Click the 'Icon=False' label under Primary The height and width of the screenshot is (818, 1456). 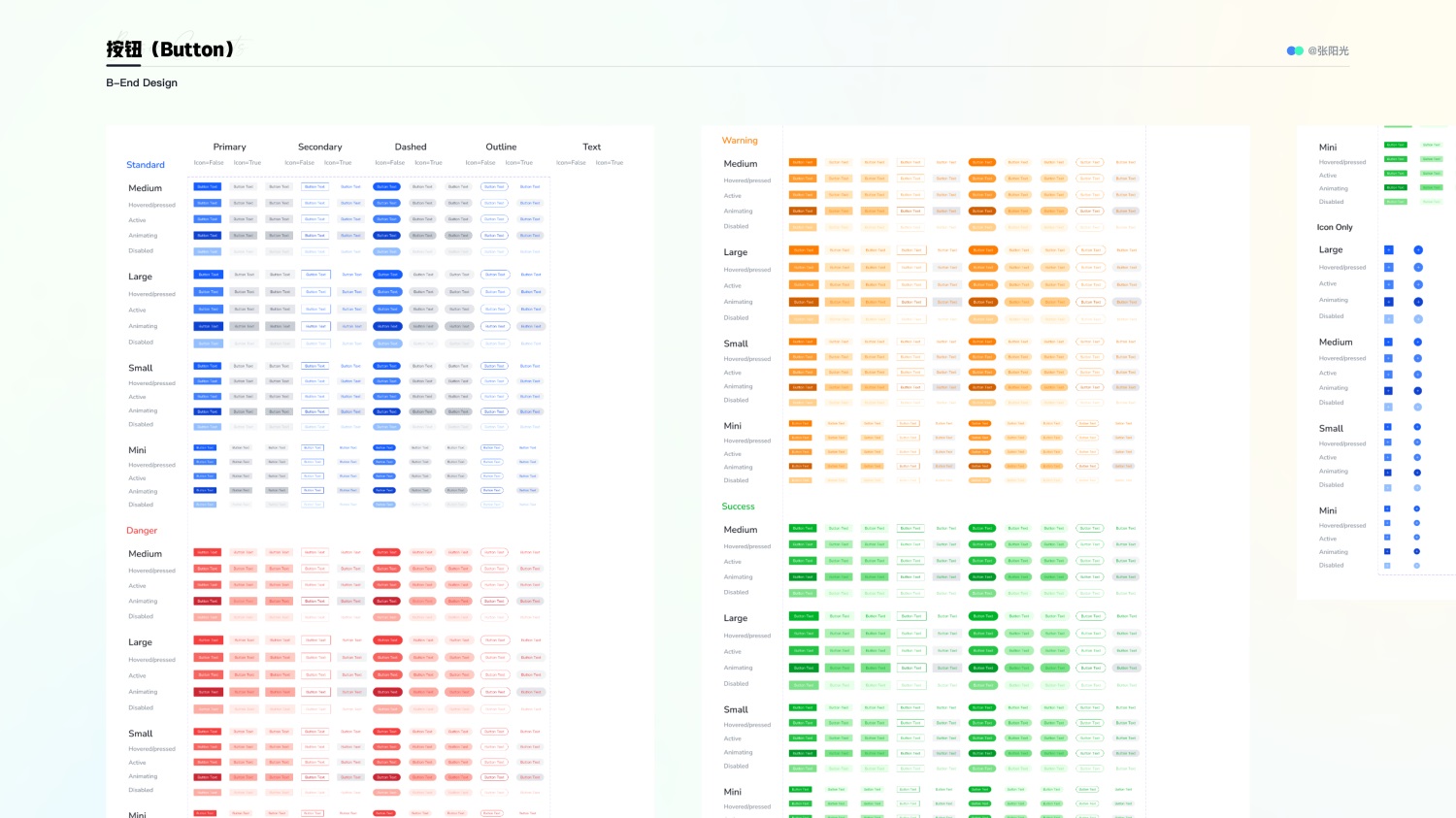click(x=209, y=163)
